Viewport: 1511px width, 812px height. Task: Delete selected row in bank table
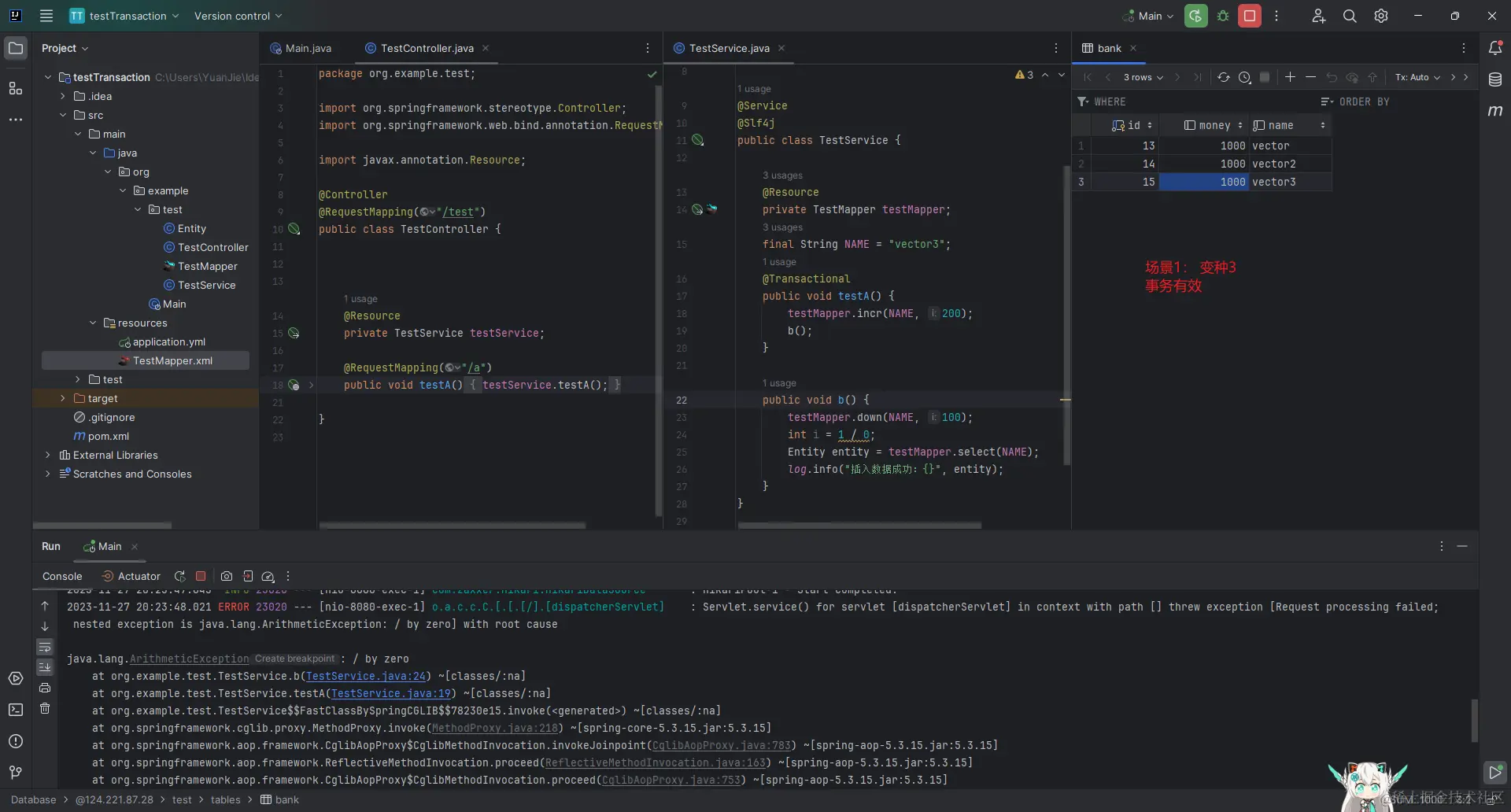[1310, 77]
